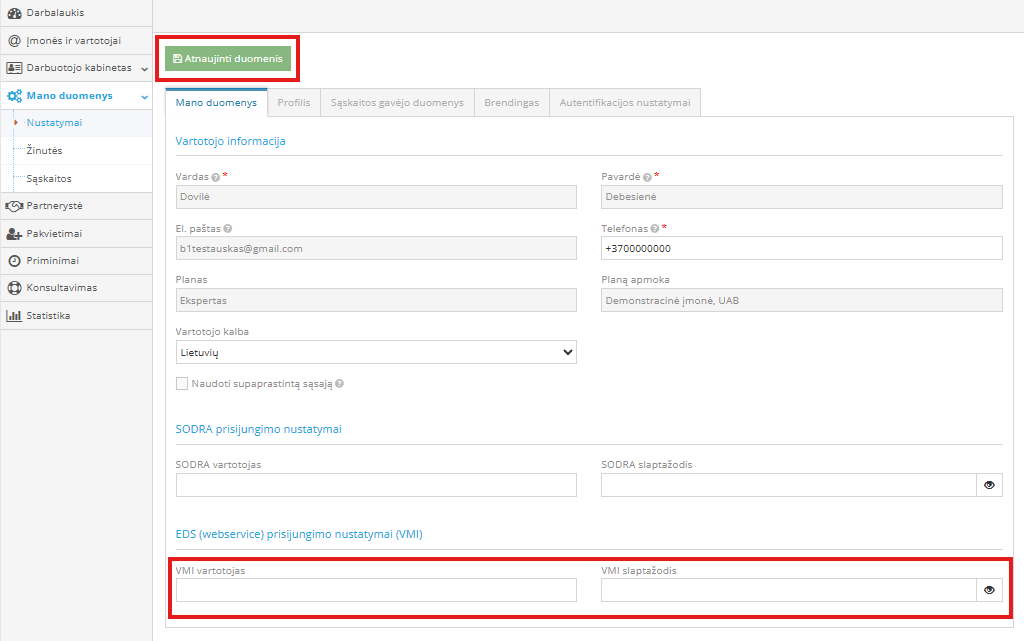Click the help icon next to Vardas
This screenshot has height=641, width=1024.
coord(216,177)
